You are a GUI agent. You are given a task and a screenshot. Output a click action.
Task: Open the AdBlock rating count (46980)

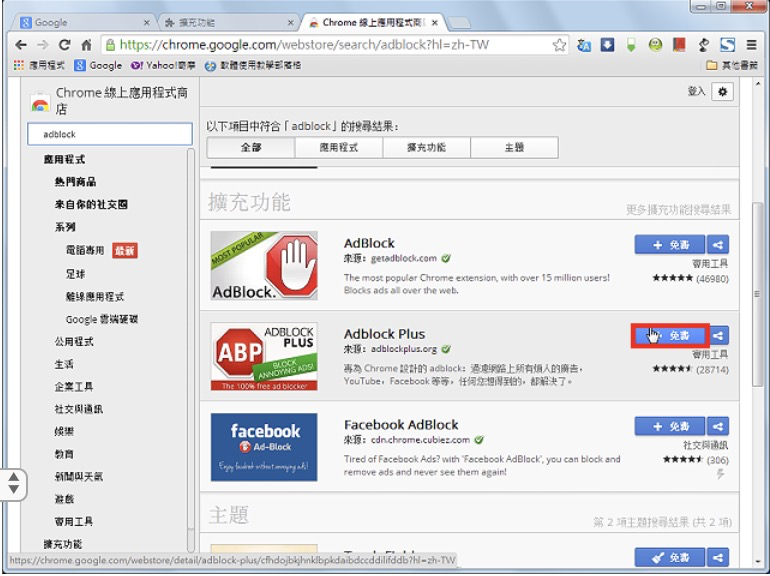[x=712, y=278]
